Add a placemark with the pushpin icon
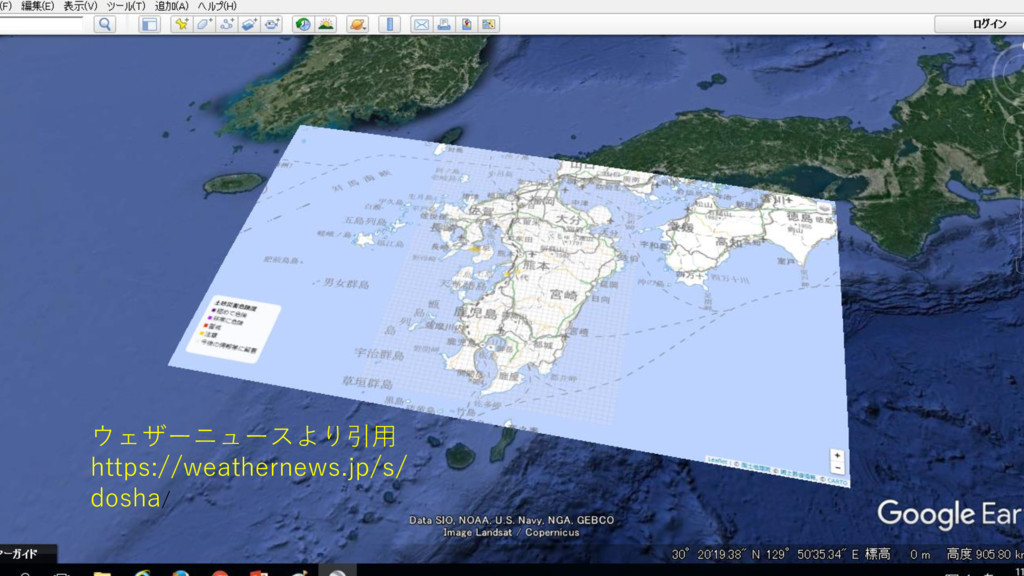 (181, 25)
